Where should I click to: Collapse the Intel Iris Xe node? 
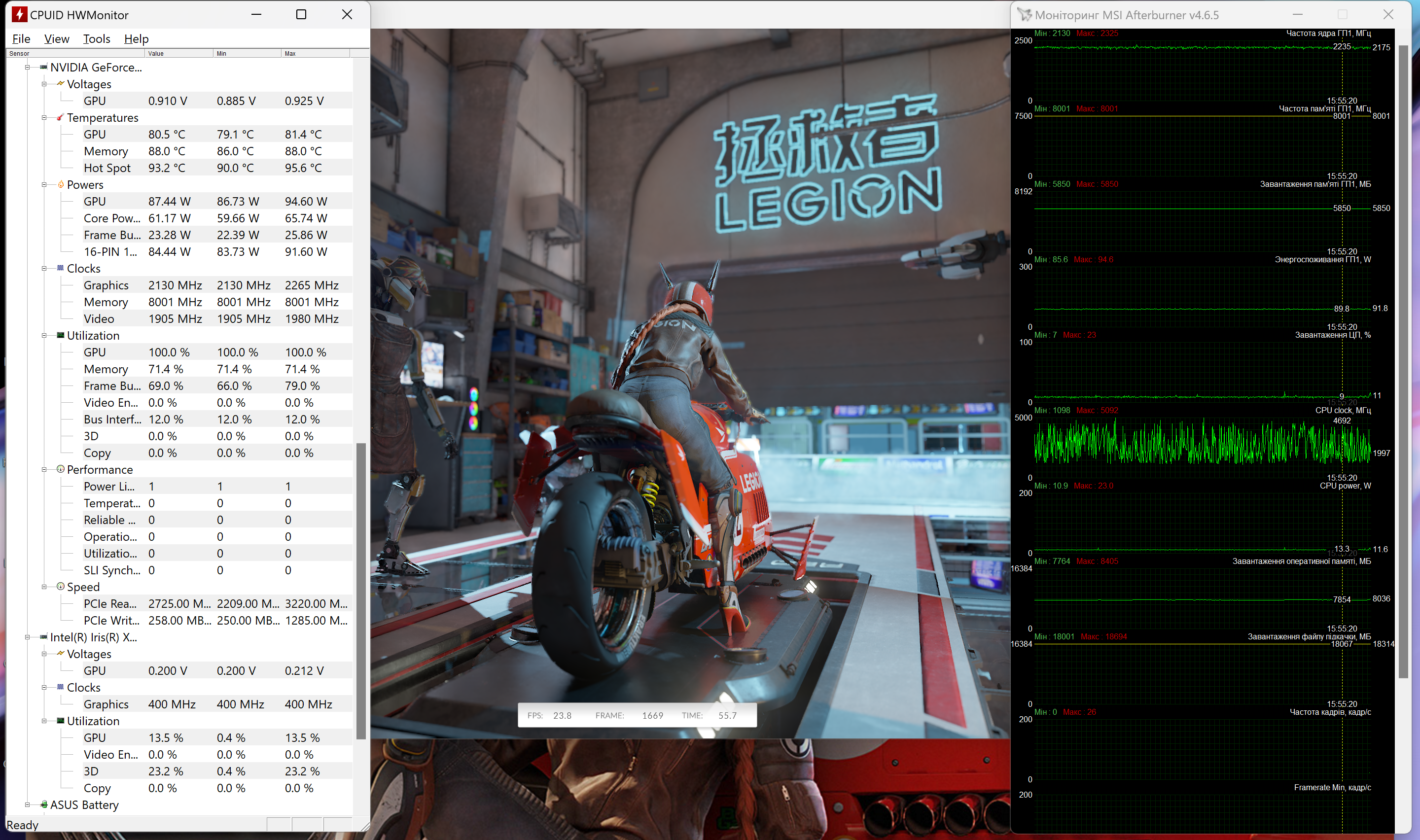pos(27,637)
